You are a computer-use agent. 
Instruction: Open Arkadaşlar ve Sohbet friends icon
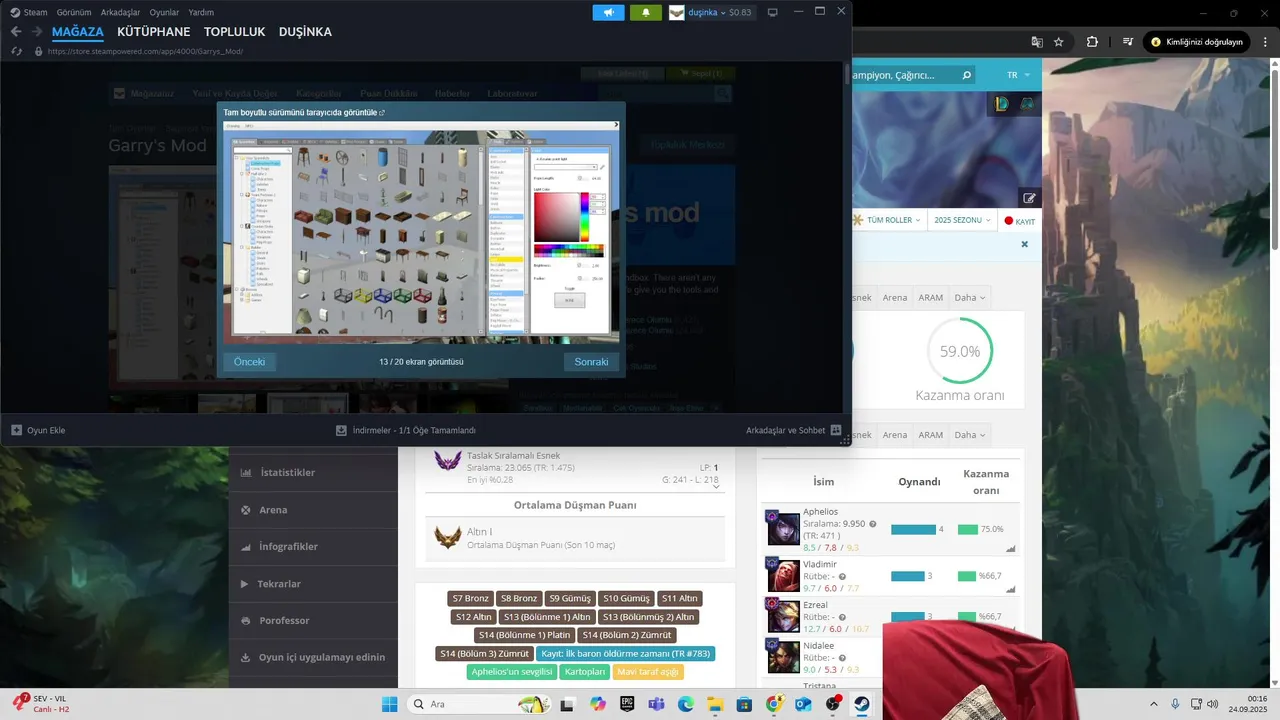pos(836,430)
